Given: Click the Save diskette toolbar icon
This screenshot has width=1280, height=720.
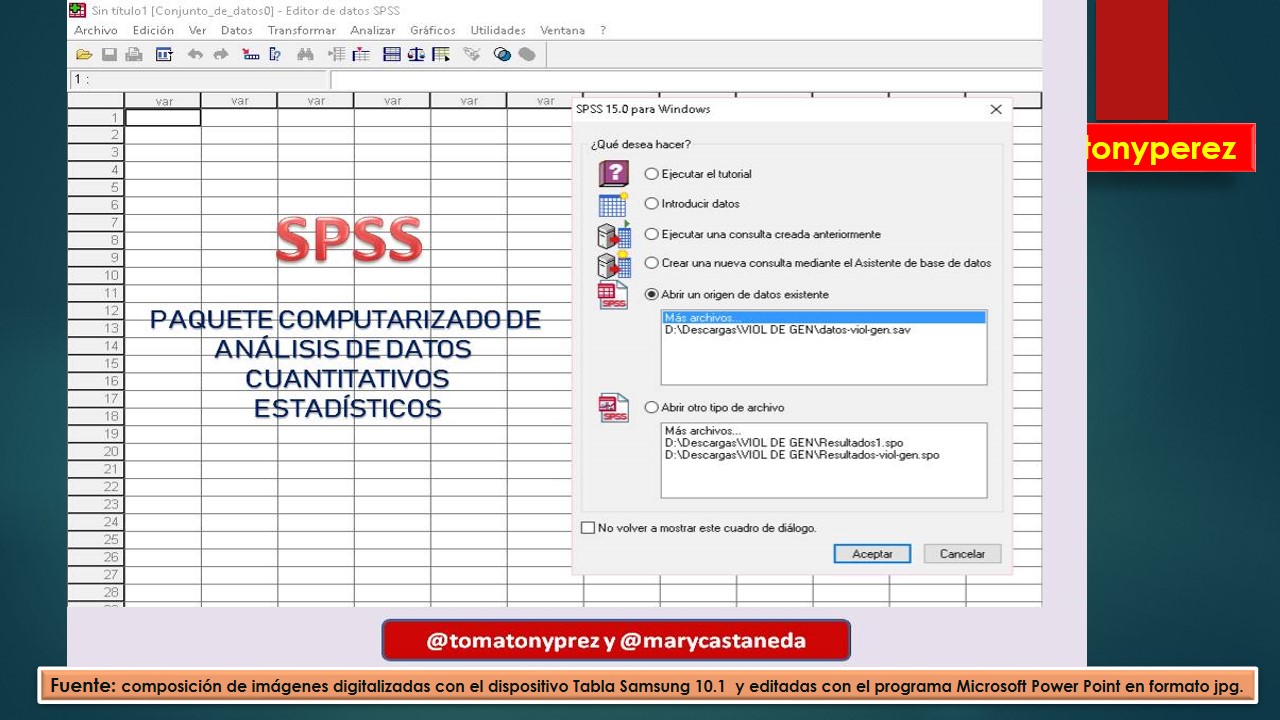Looking at the screenshot, I should [109, 55].
